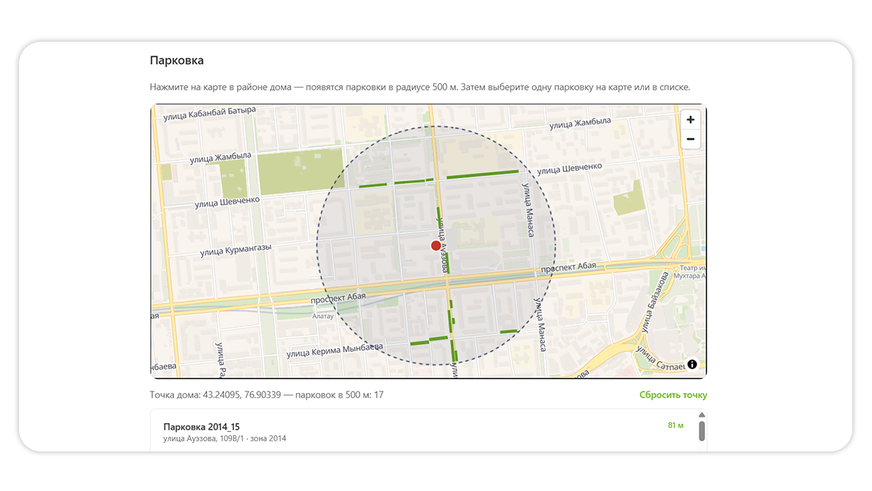Click 'улица Ауэзова, 109В/1 · зона 2014' address
The height and width of the screenshot is (491, 872).
pyautogui.click(x=225, y=439)
